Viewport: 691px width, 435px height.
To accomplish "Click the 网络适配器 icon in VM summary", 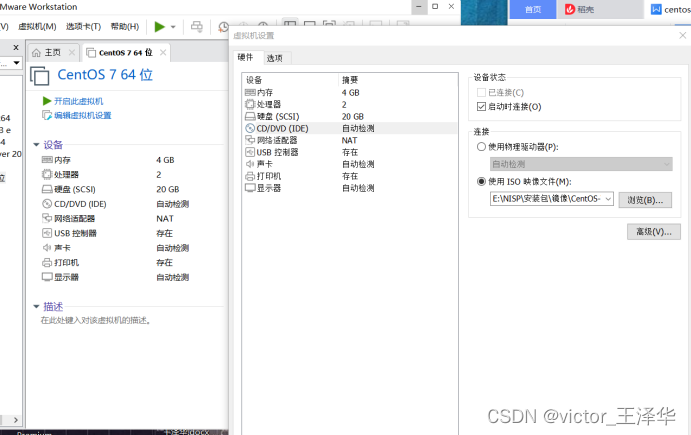I will [x=47, y=218].
